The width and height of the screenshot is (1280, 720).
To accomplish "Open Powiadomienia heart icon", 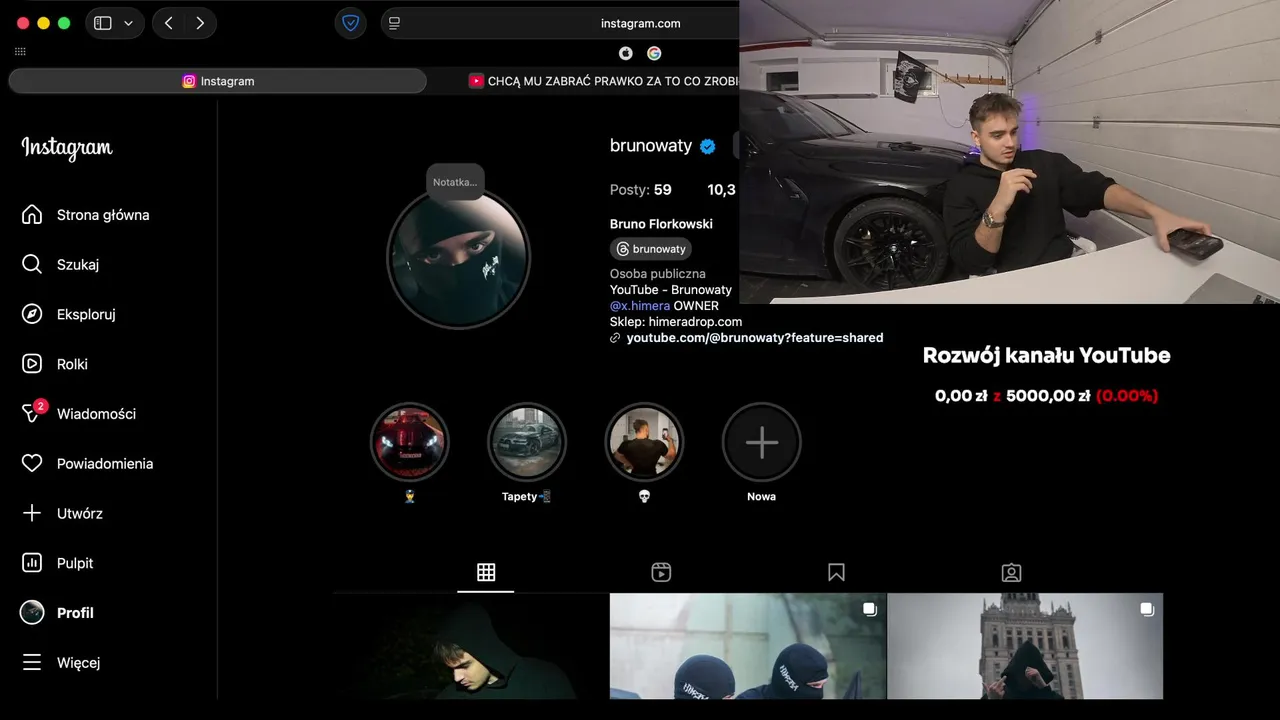I will click(32, 463).
